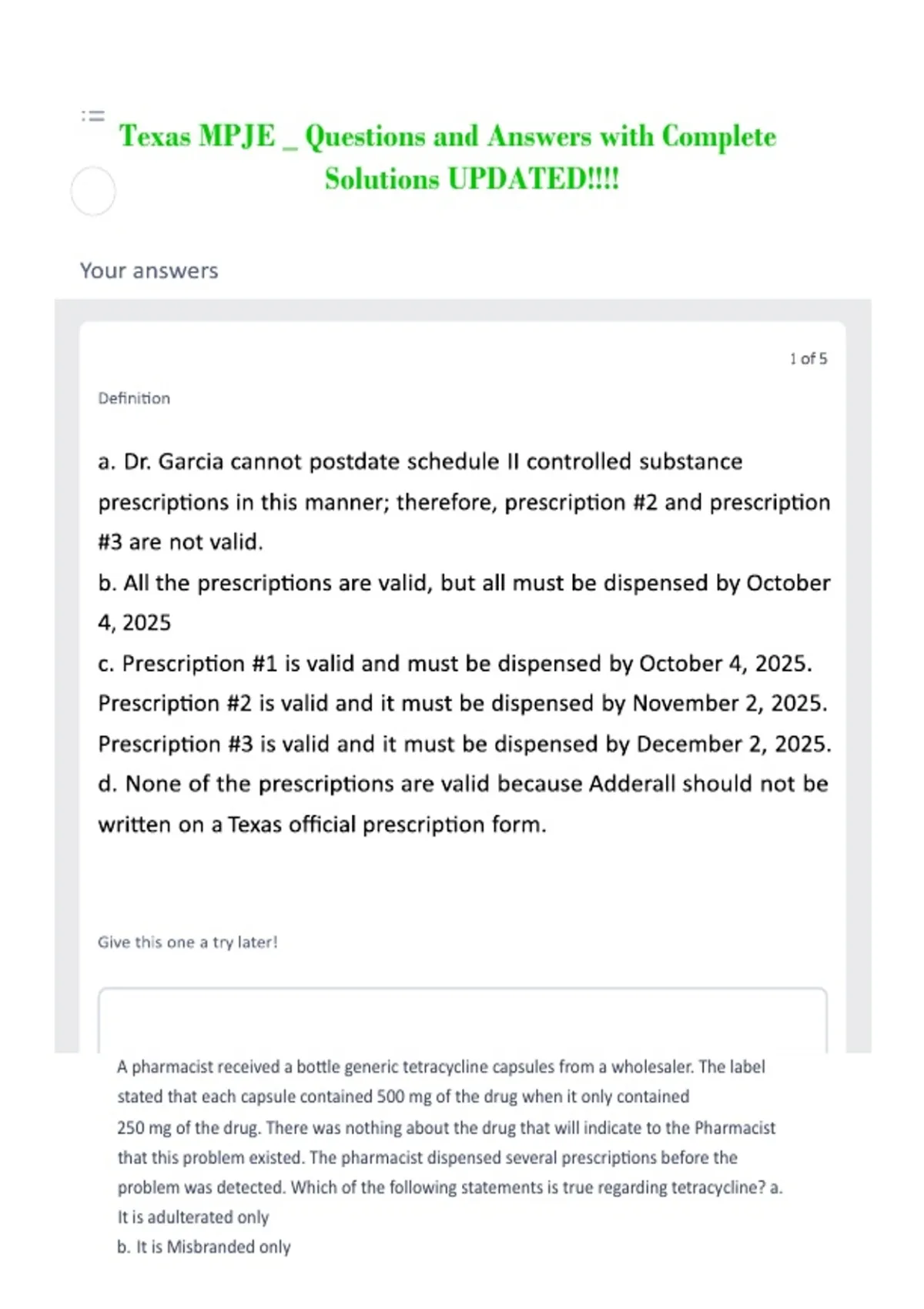Click the list outline icon near title
This screenshot has width=924, height=1309.
click(x=93, y=116)
